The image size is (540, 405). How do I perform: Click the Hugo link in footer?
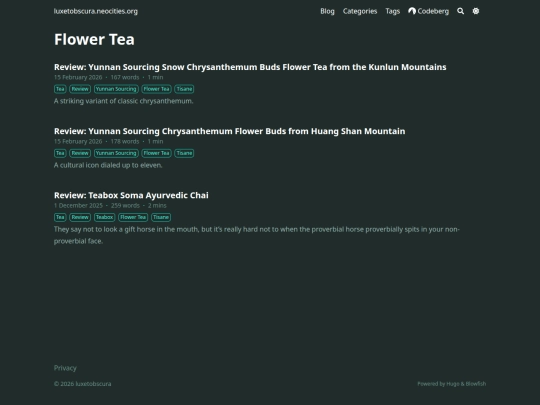453,384
